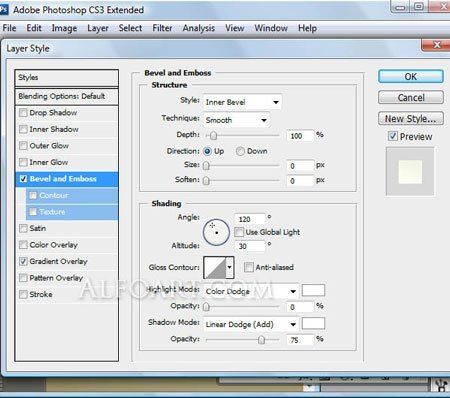Enable the Texture checkbox
The image size is (450, 398).
[33, 212]
